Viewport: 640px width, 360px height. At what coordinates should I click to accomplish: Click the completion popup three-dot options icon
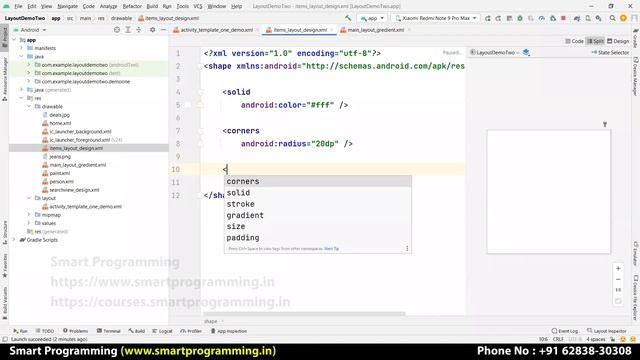click(407, 249)
